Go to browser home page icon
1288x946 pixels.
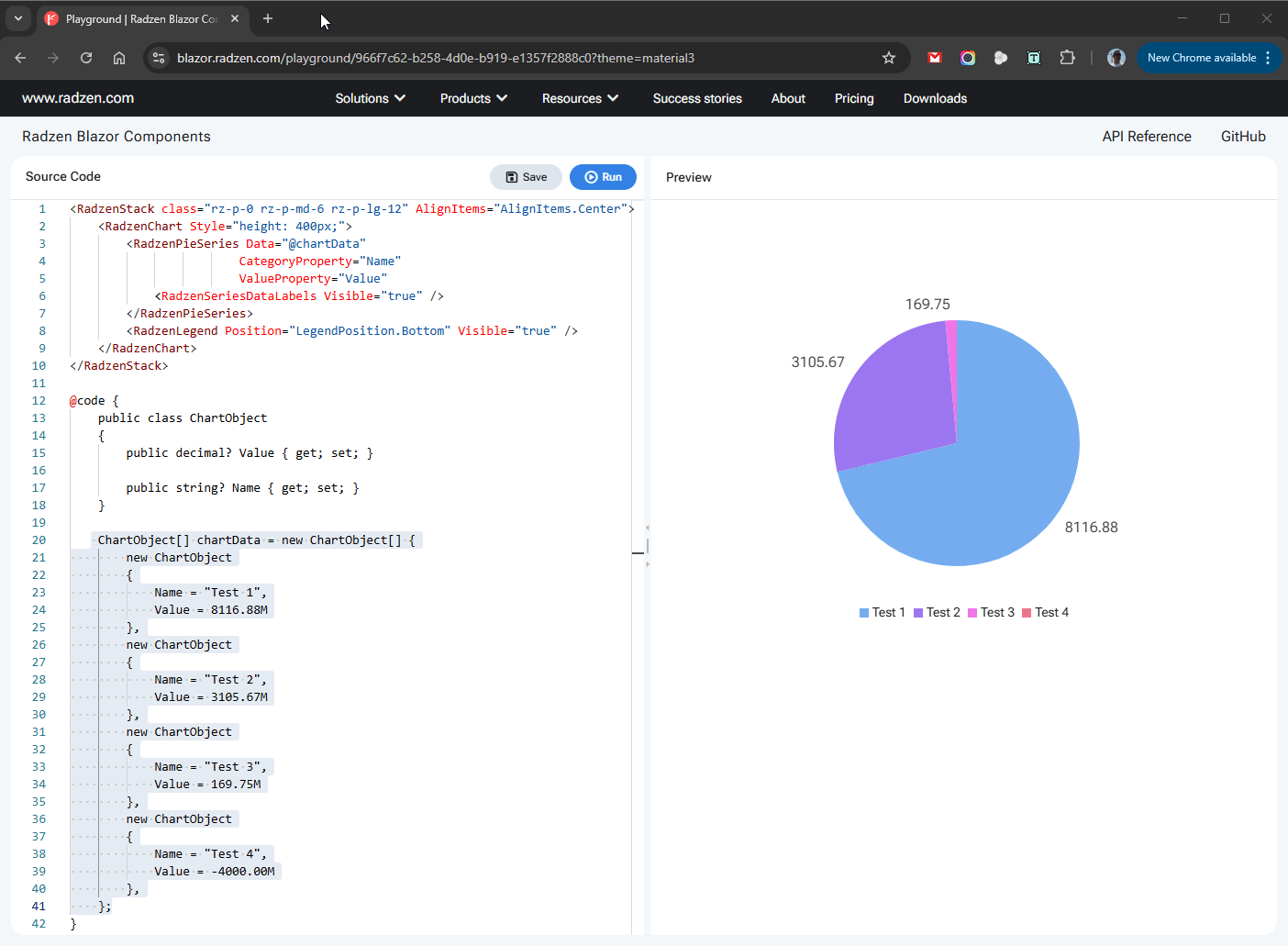119,58
